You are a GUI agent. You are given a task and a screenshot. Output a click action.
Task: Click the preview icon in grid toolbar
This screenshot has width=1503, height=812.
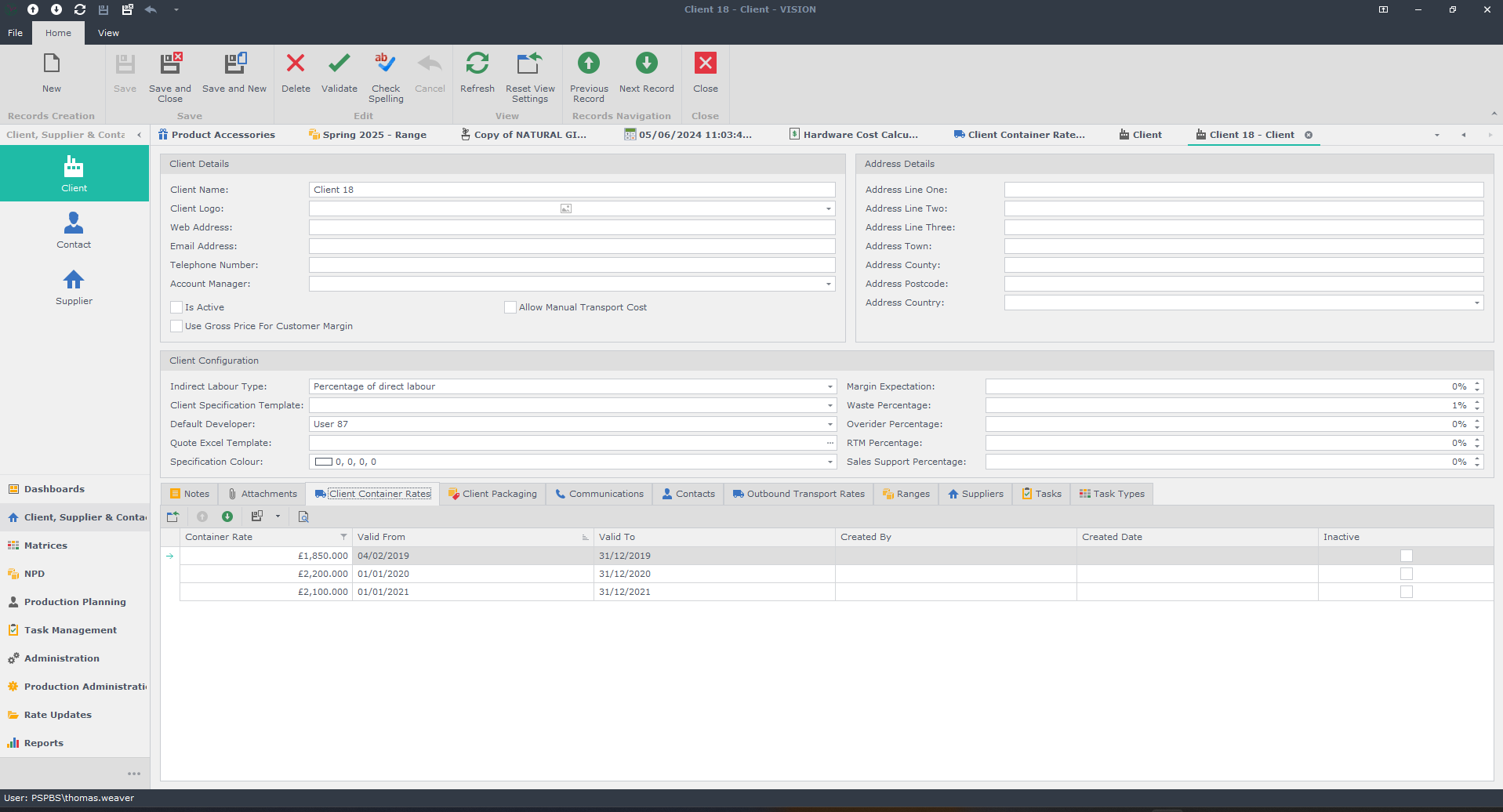pos(303,517)
